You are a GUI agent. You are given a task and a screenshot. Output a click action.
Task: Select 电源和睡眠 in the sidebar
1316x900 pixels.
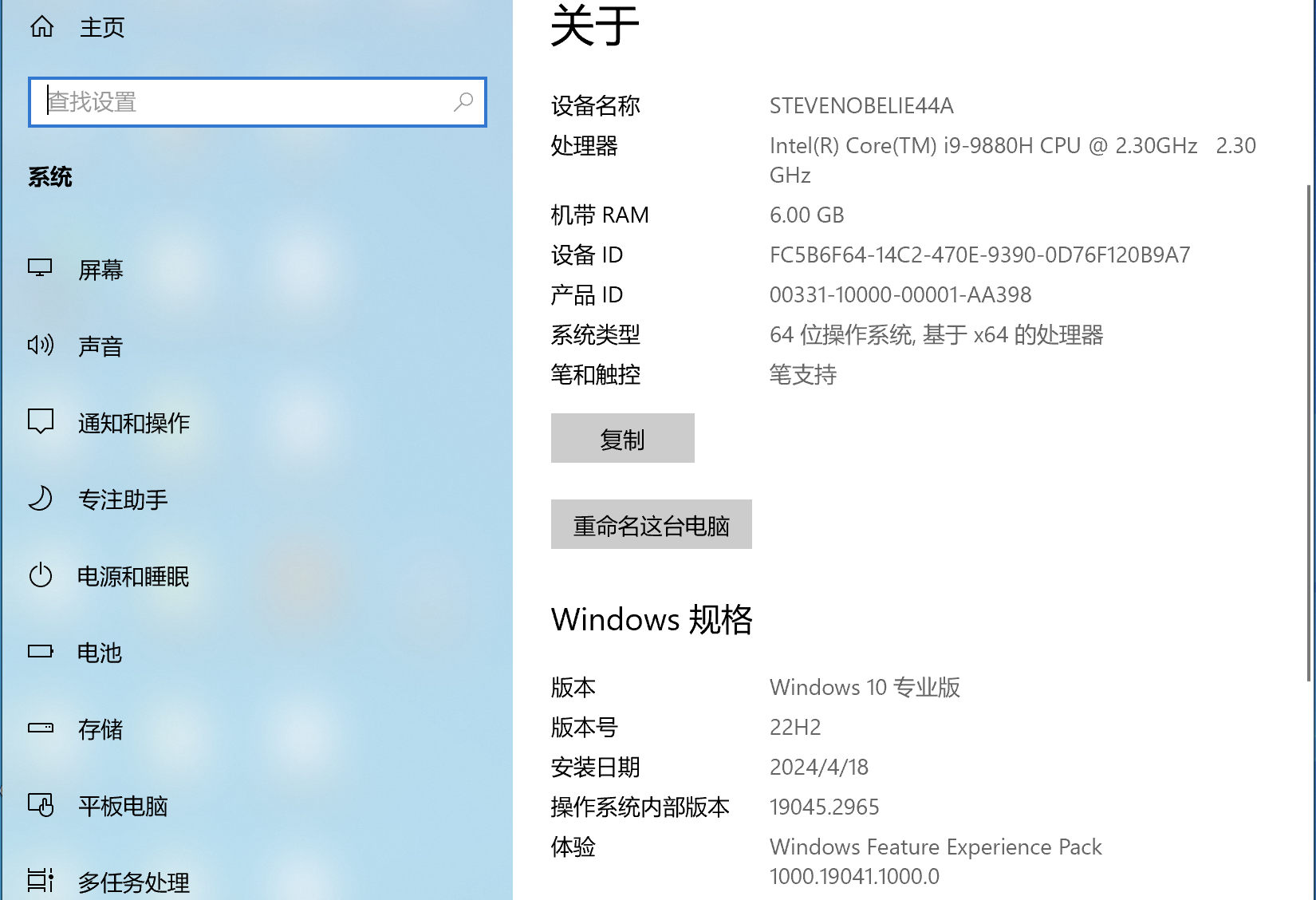[133, 576]
